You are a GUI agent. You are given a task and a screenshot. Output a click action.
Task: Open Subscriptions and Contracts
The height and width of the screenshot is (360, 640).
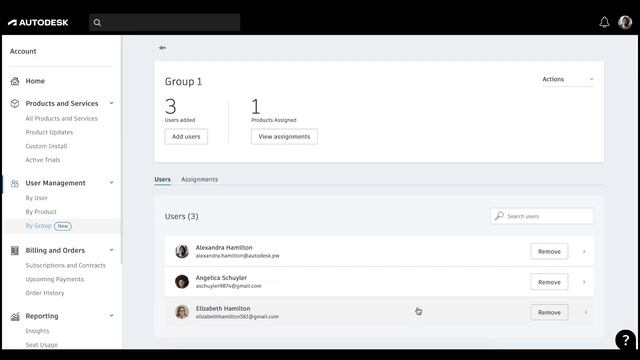click(x=65, y=265)
